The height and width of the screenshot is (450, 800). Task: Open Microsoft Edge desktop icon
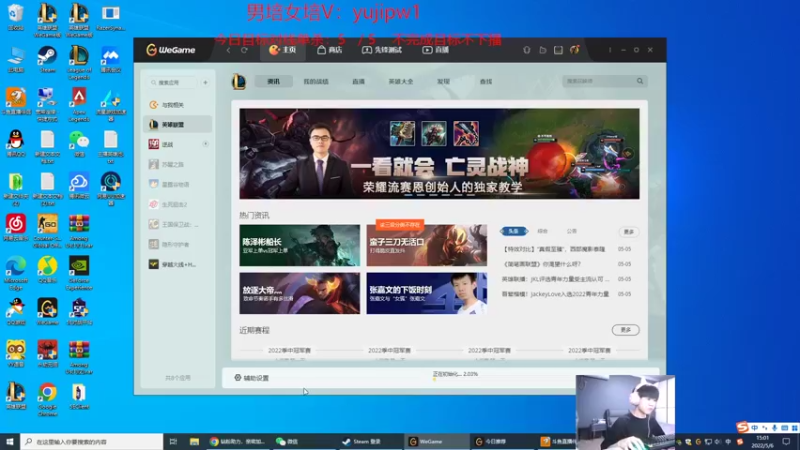16,273
